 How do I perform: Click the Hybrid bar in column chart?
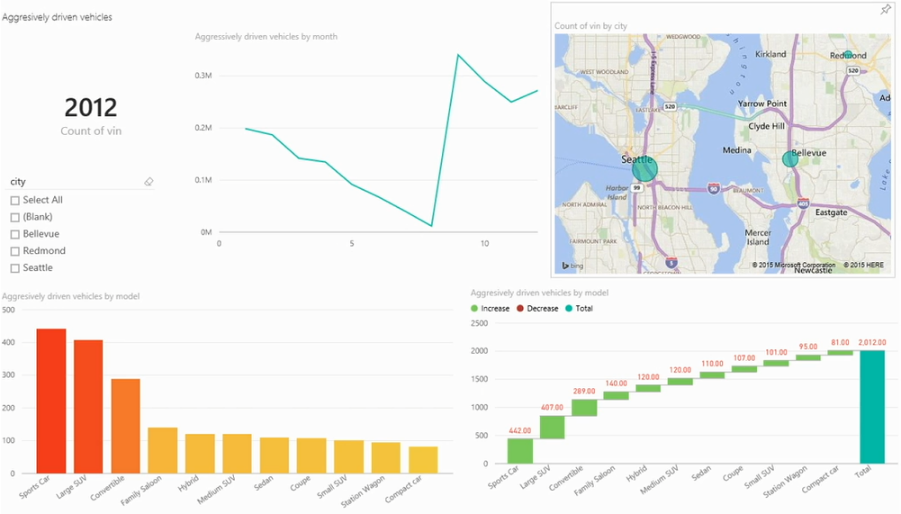(200, 454)
